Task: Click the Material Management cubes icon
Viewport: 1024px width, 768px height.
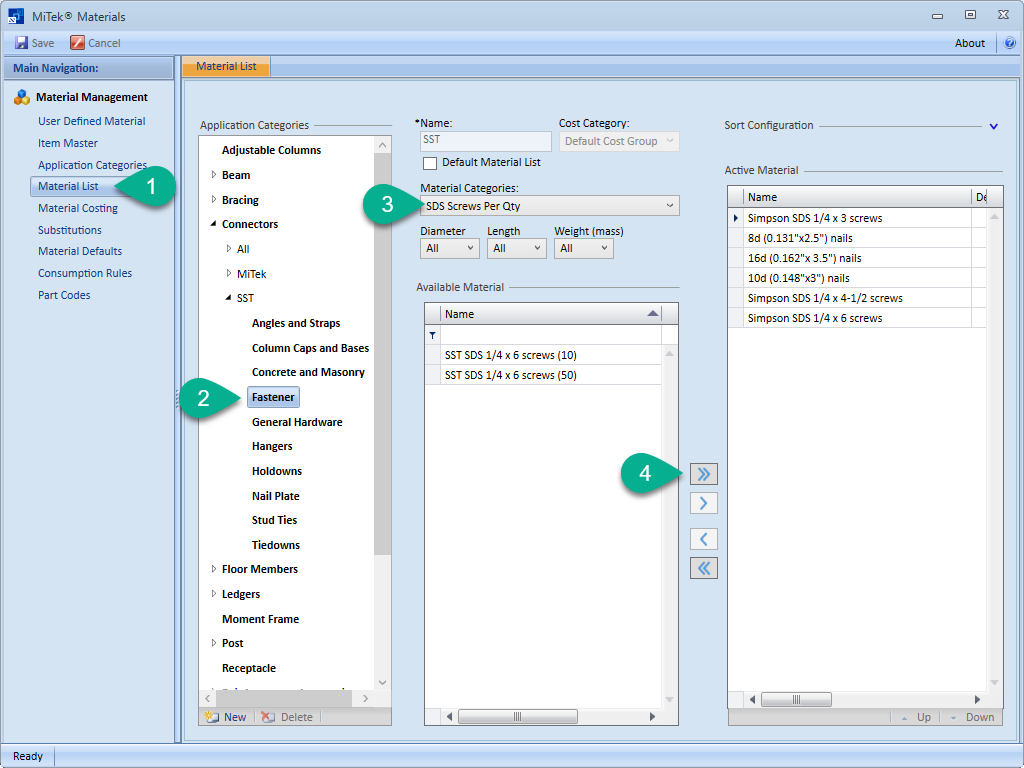Action: 22,97
